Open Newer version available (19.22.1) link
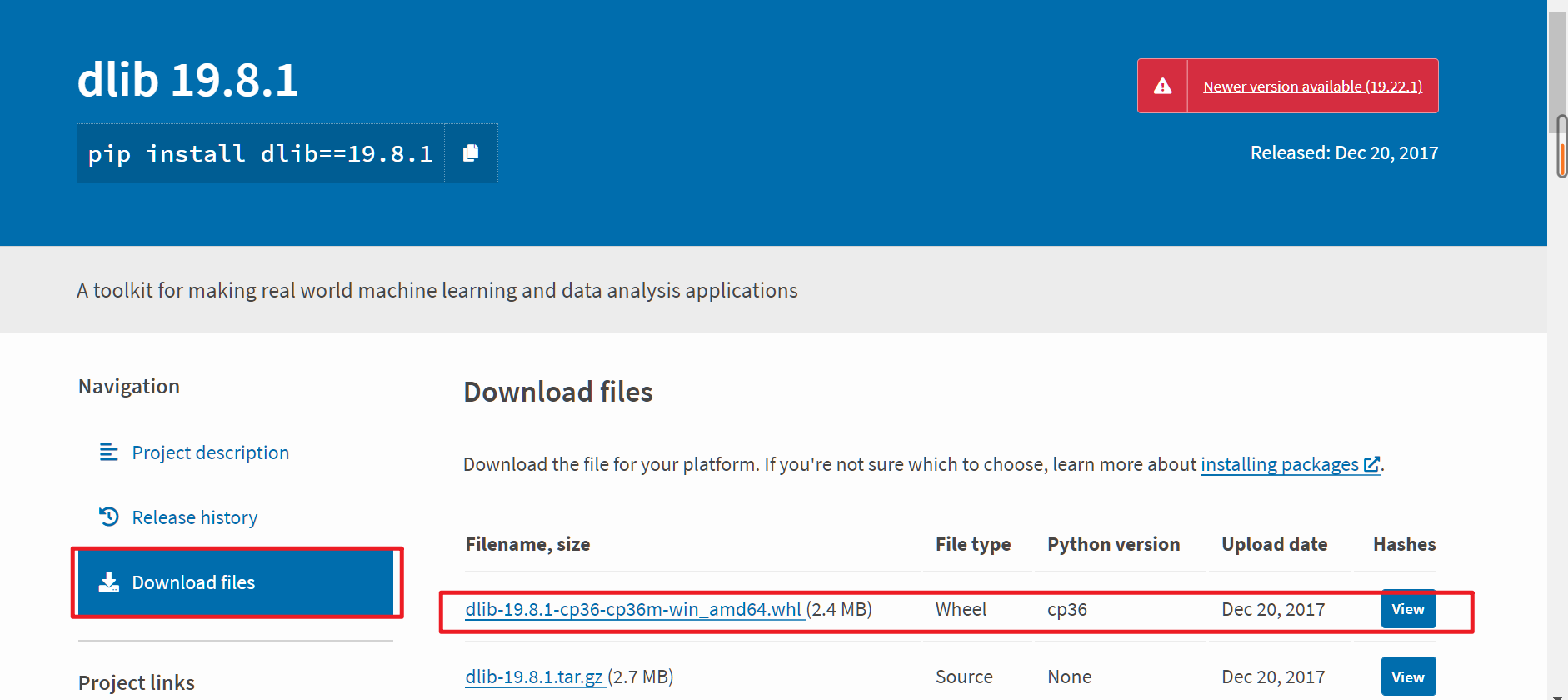 click(1312, 87)
